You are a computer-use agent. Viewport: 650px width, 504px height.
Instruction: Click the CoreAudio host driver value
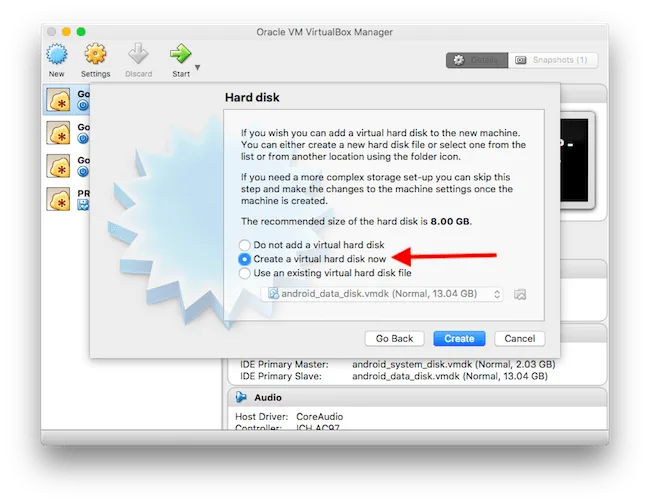pos(320,417)
